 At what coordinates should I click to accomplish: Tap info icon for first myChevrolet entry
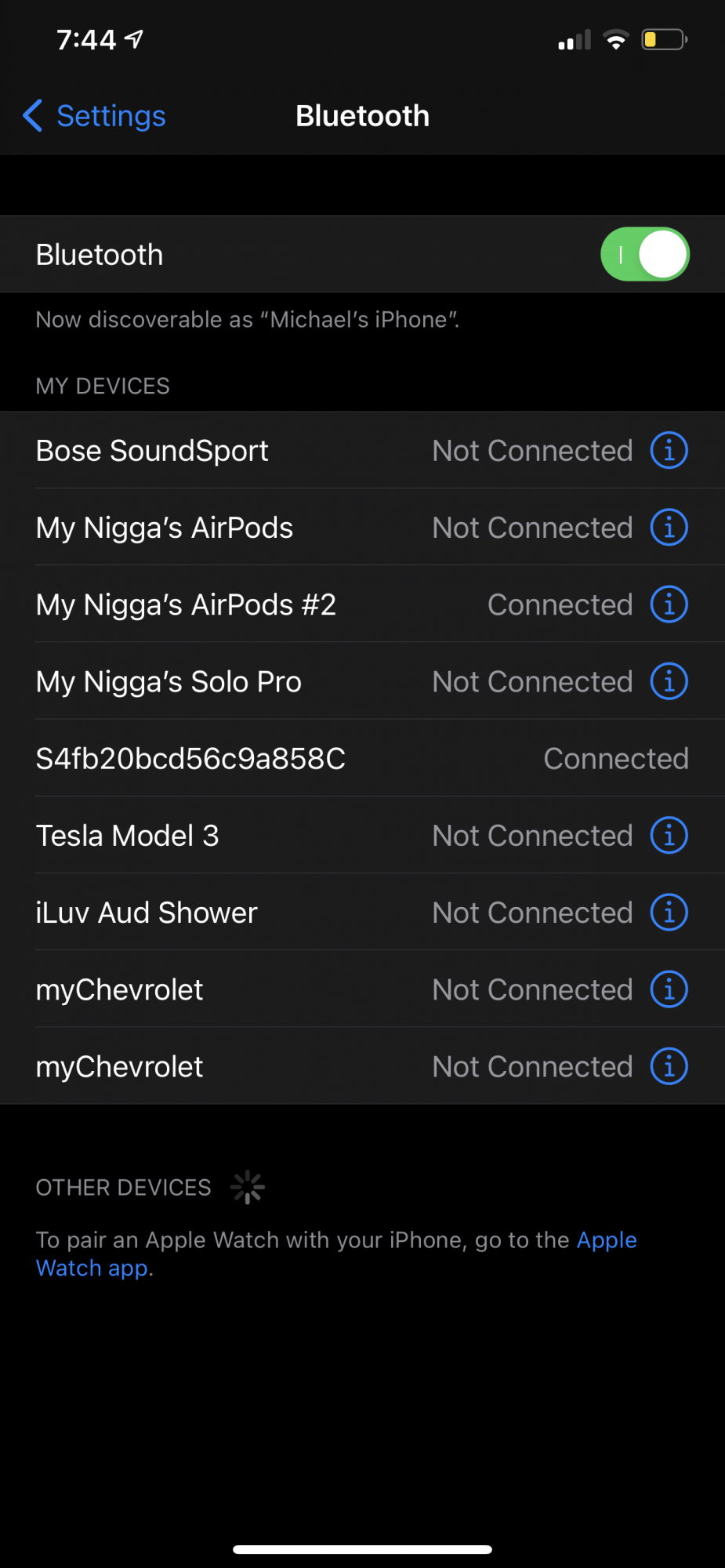tap(669, 989)
